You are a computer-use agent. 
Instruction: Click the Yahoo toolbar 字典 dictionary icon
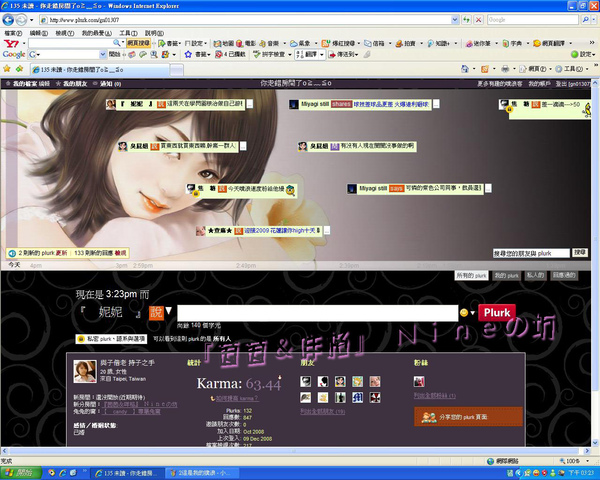coord(505,44)
